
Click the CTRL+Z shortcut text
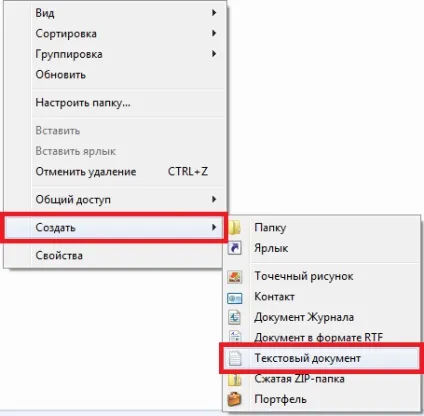(188, 172)
